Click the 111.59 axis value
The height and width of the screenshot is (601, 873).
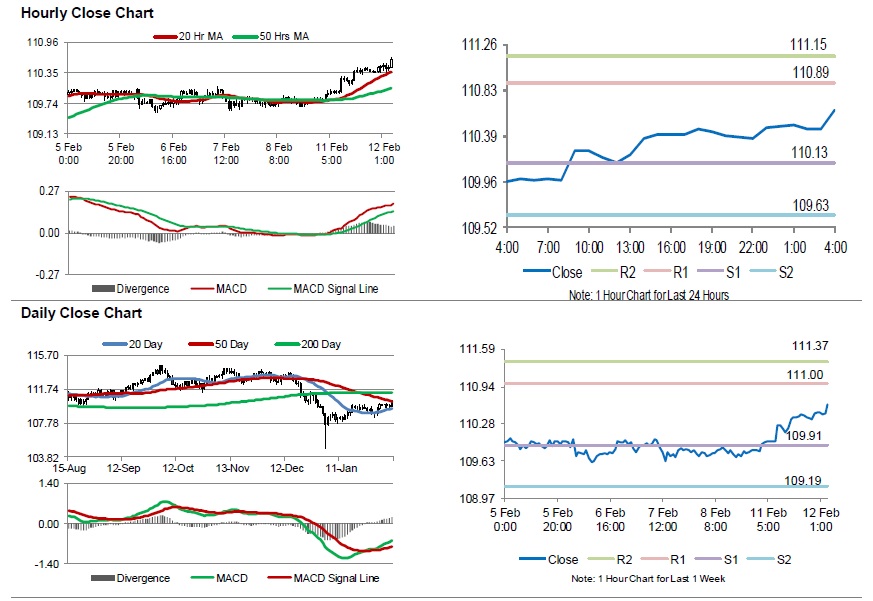click(477, 349)
